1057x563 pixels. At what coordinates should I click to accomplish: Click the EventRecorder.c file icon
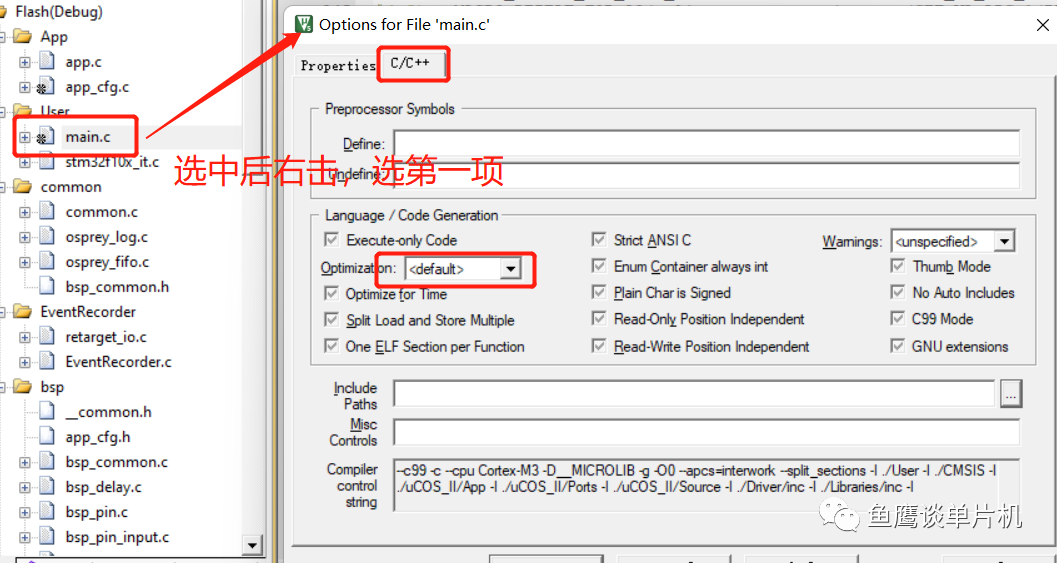(x=46, y=361)
